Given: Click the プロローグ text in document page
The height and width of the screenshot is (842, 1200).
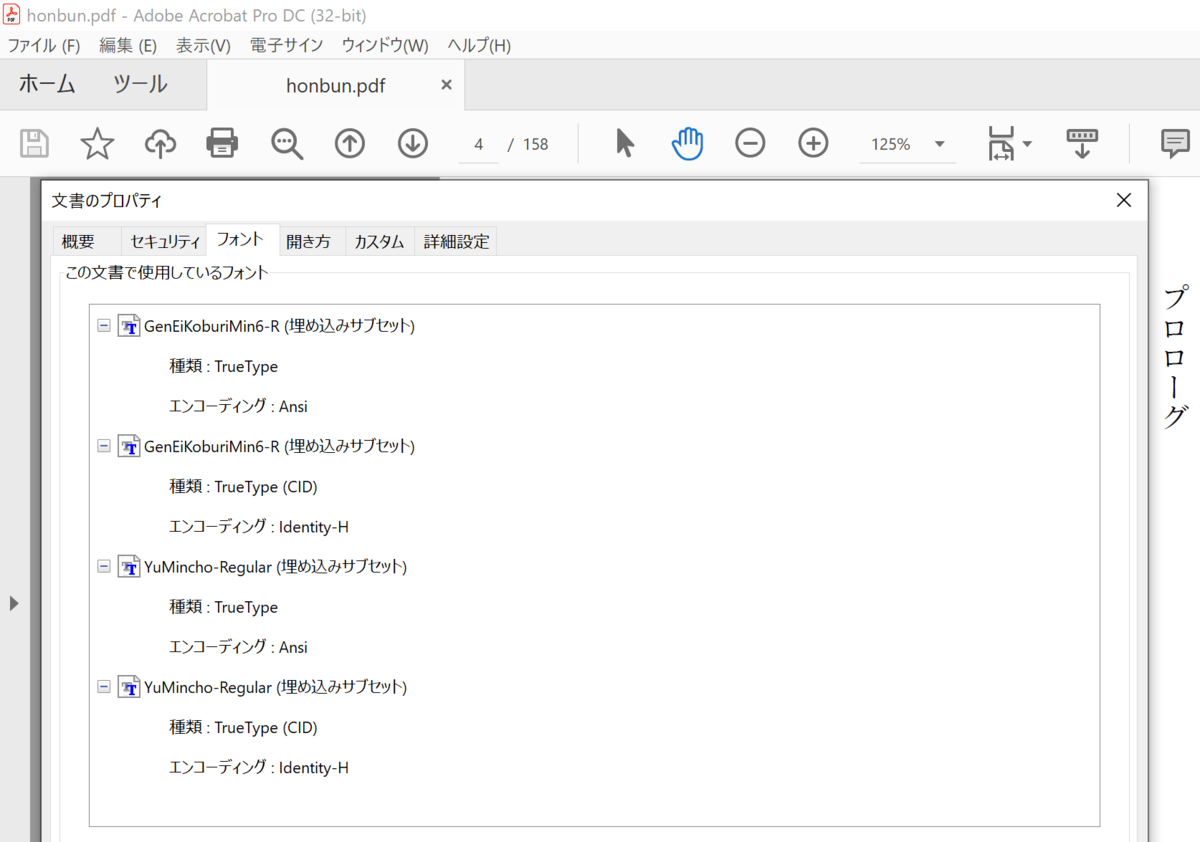Looking at the screenshot, I should pos(1176,357).
